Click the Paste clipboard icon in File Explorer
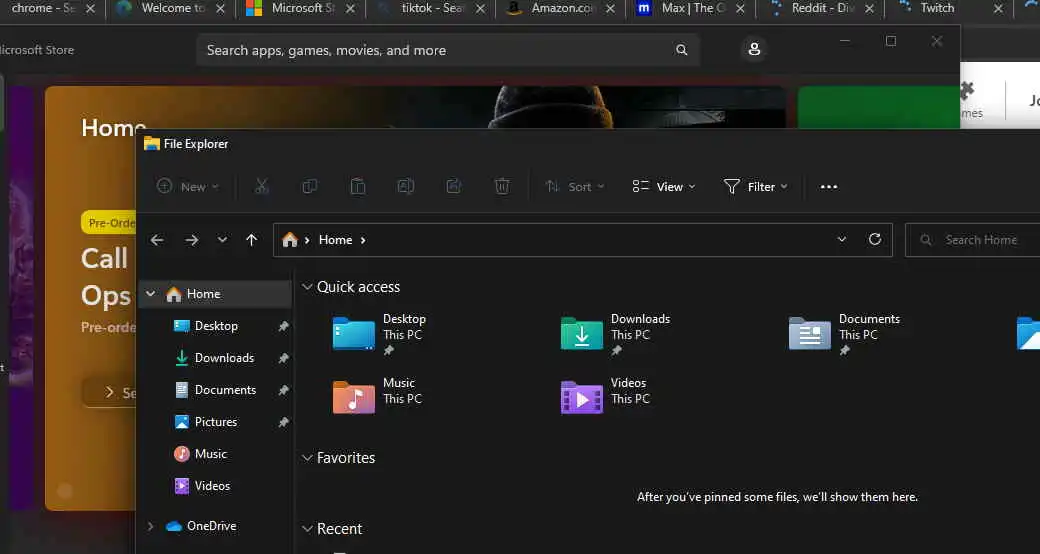The image size is (1040, 554). (358, 187)
